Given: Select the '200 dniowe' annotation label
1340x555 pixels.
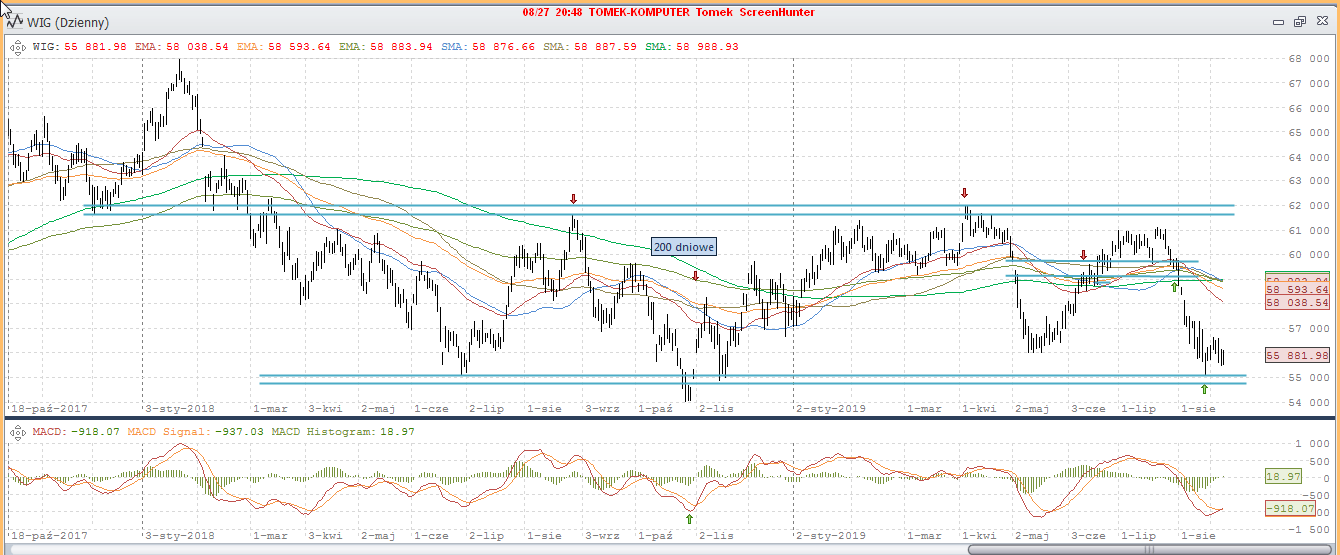Looking at the screenshot, I should pos(683,246).
